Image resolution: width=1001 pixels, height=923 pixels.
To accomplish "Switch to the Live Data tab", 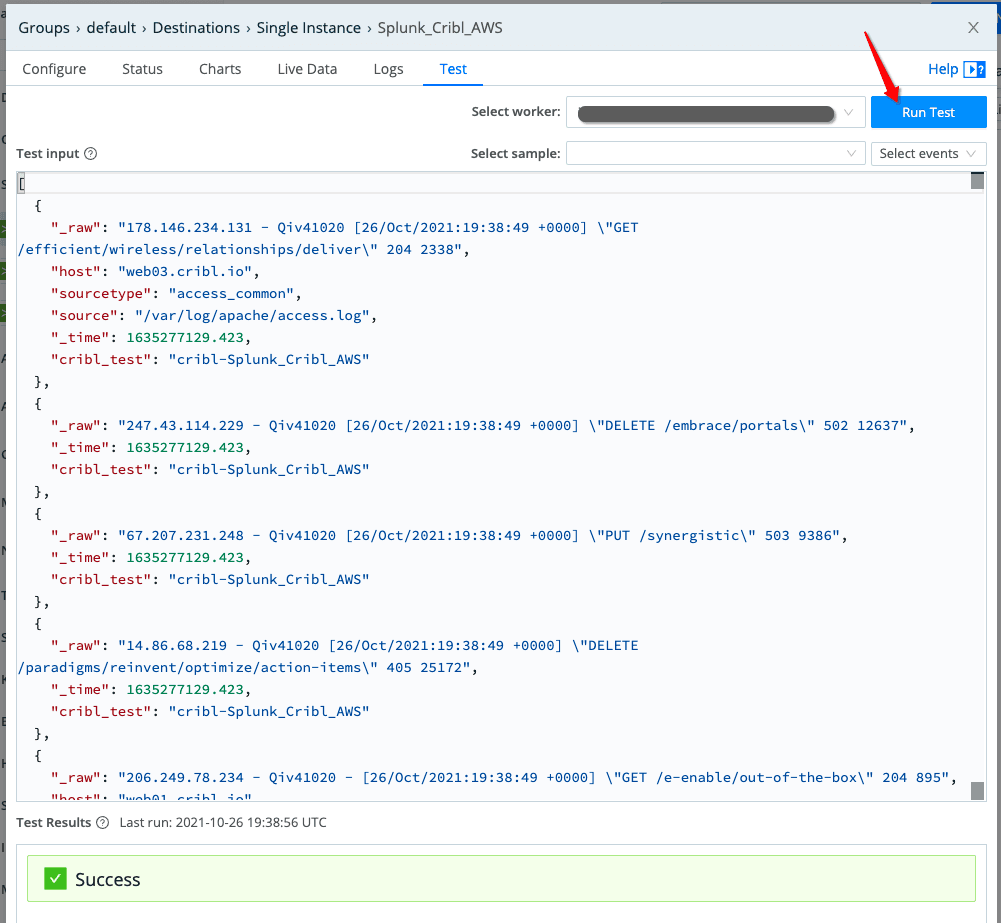I will point(307,69).
